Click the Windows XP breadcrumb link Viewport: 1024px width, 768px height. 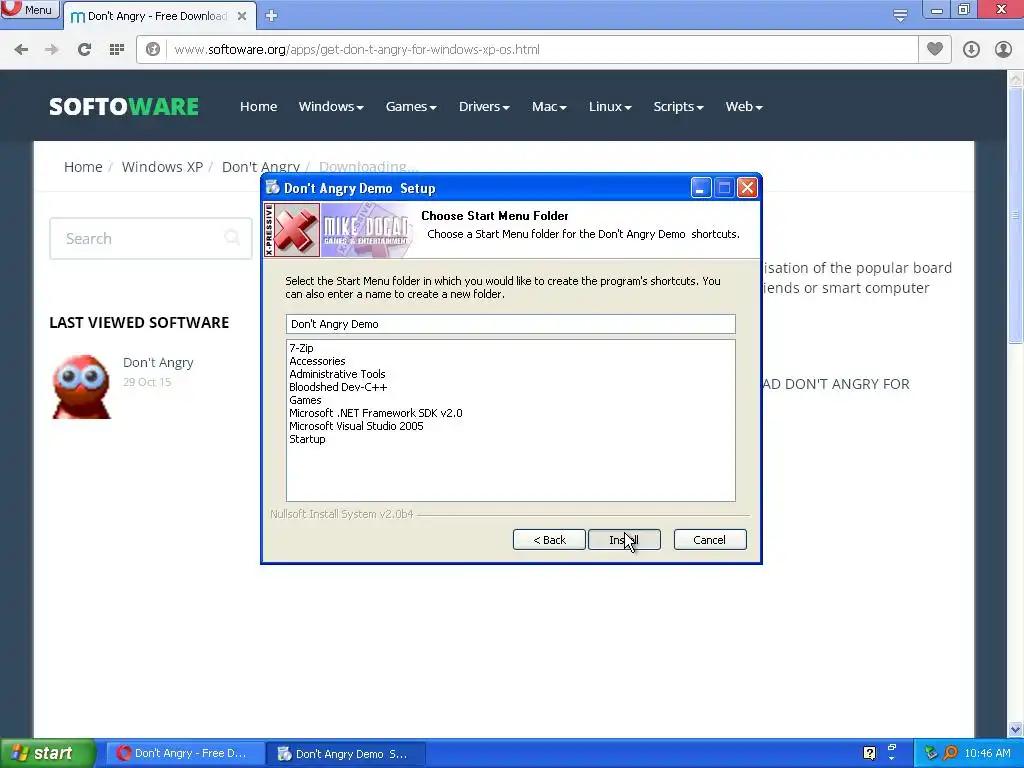tap(162, 167)
